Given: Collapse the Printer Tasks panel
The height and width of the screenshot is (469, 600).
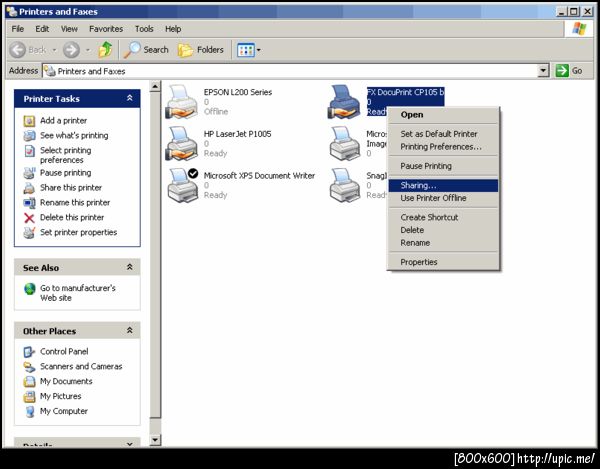Looking at the screenshot, I should [130, 98].
